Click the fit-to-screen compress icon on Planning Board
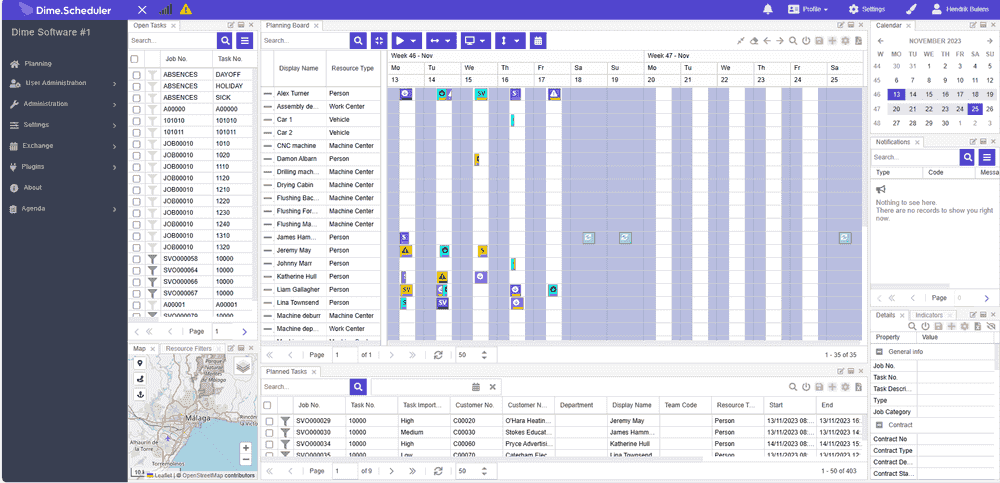 coord(379,40)
